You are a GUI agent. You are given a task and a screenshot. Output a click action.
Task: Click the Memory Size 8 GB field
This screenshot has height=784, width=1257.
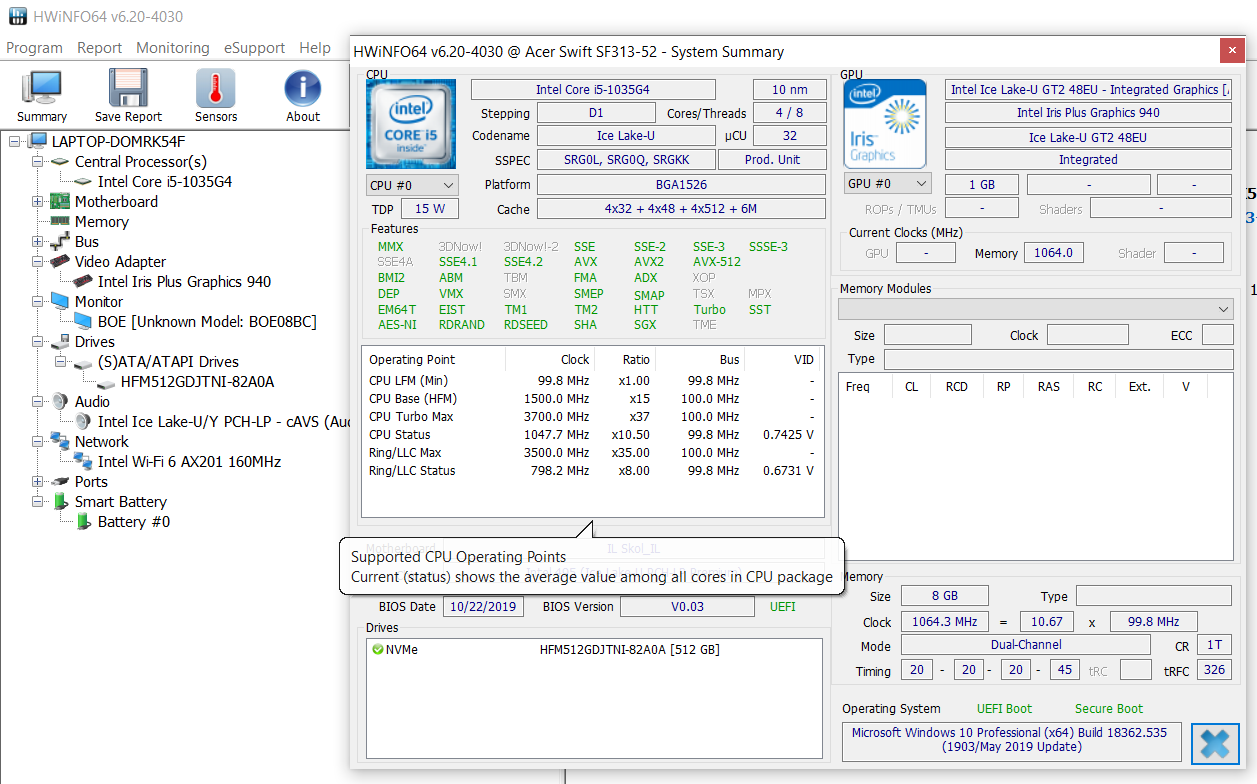pyautogui.click(x=944, y=596)
